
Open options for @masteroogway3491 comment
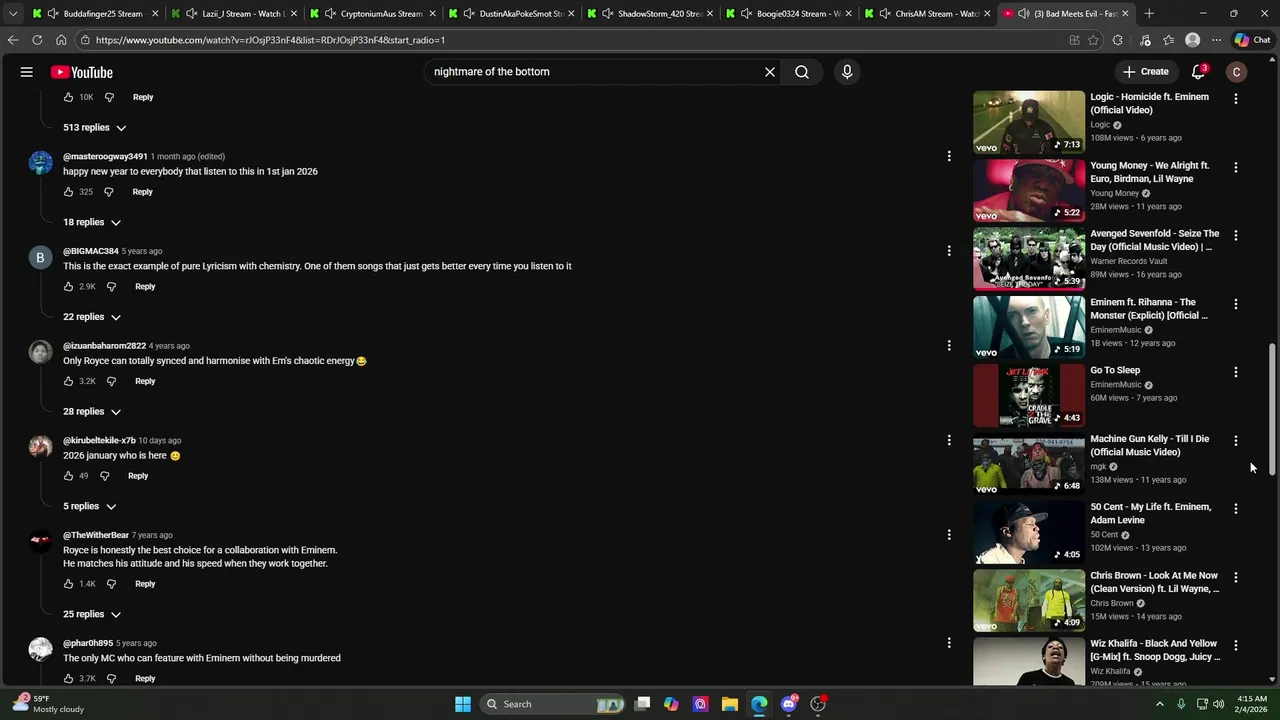click(949, 156)
